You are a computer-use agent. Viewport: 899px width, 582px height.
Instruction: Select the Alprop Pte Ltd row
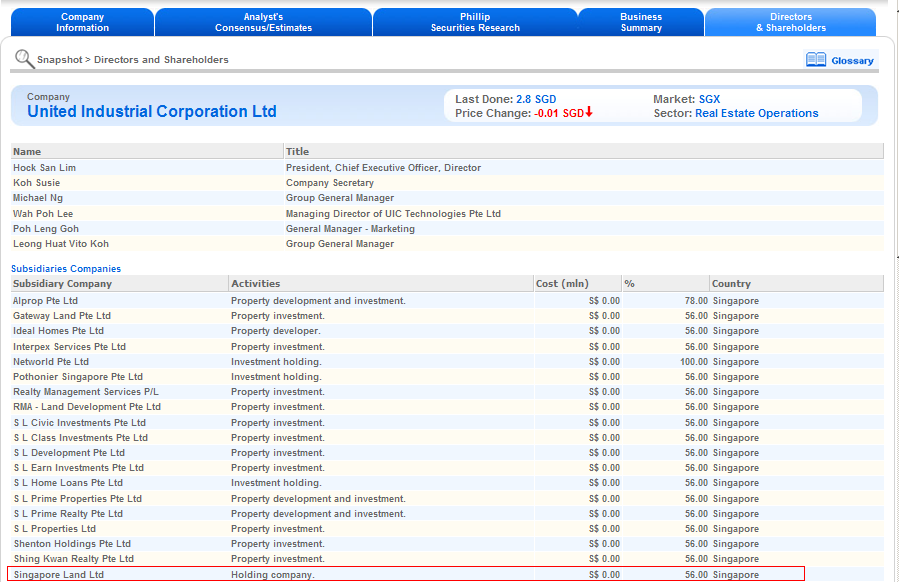[x=447, y=301]
